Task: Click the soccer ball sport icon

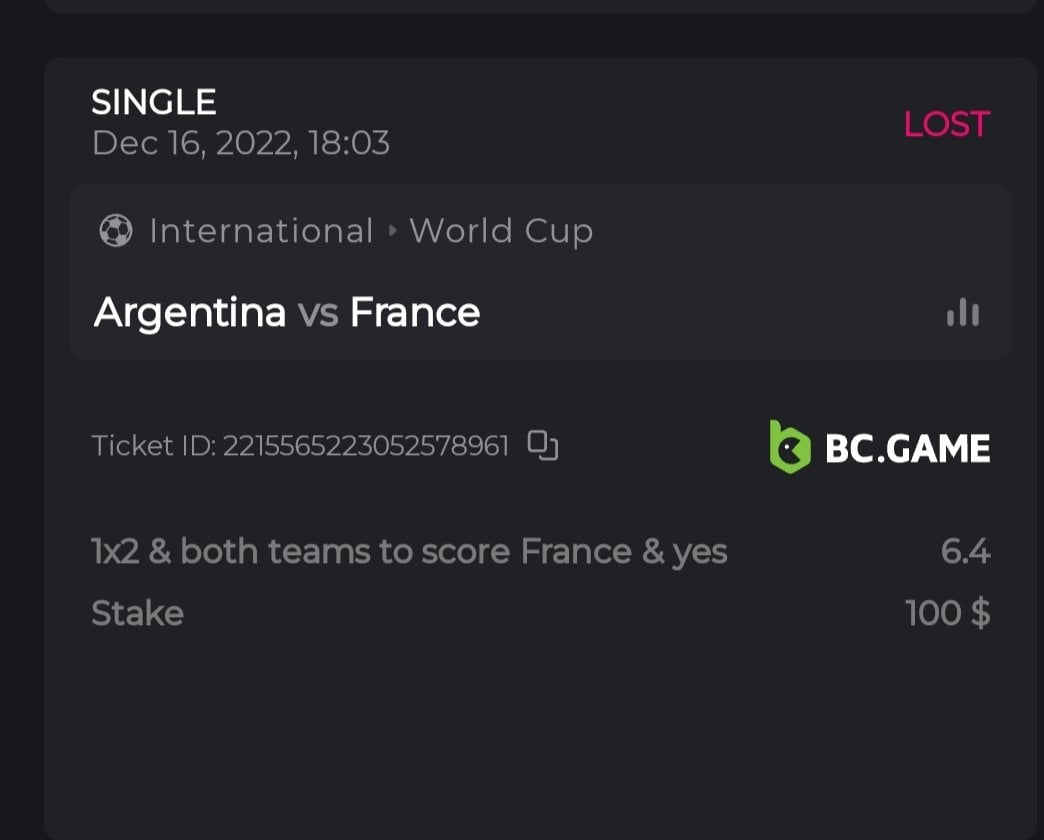Action: coord(116,232)
